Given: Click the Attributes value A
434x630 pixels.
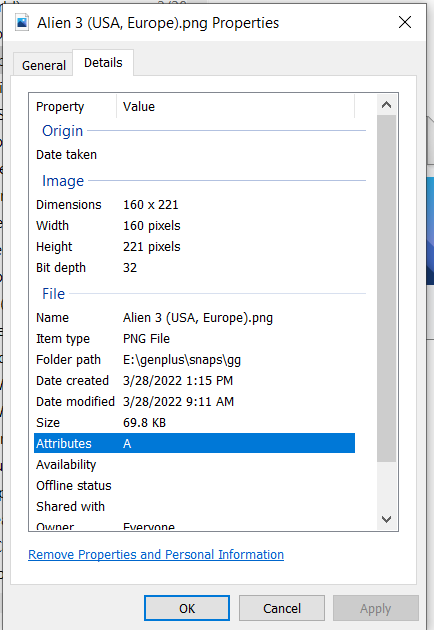Looking at the screenshot, I should 127,444.
